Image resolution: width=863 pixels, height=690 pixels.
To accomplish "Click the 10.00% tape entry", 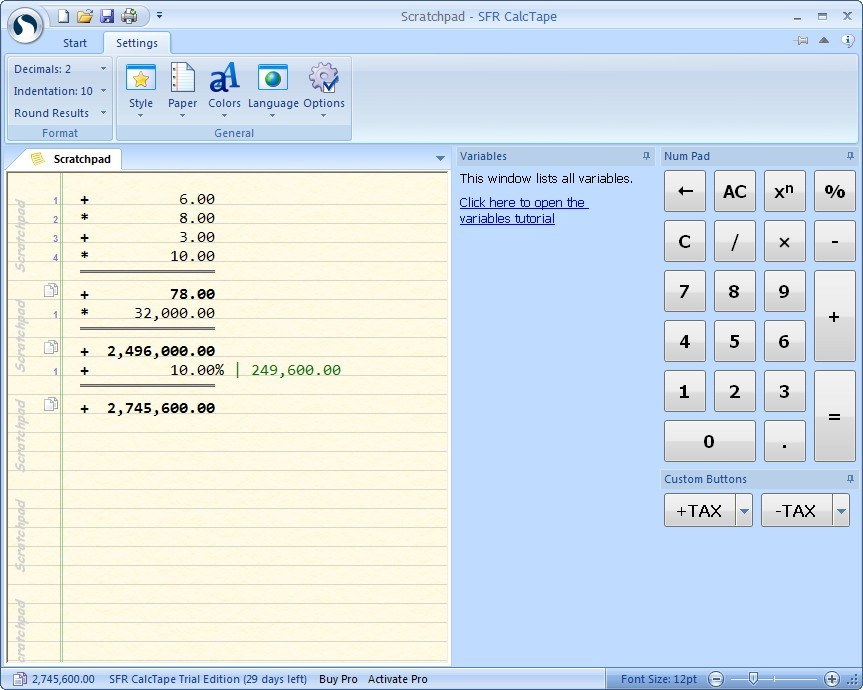I will (197, 370).
